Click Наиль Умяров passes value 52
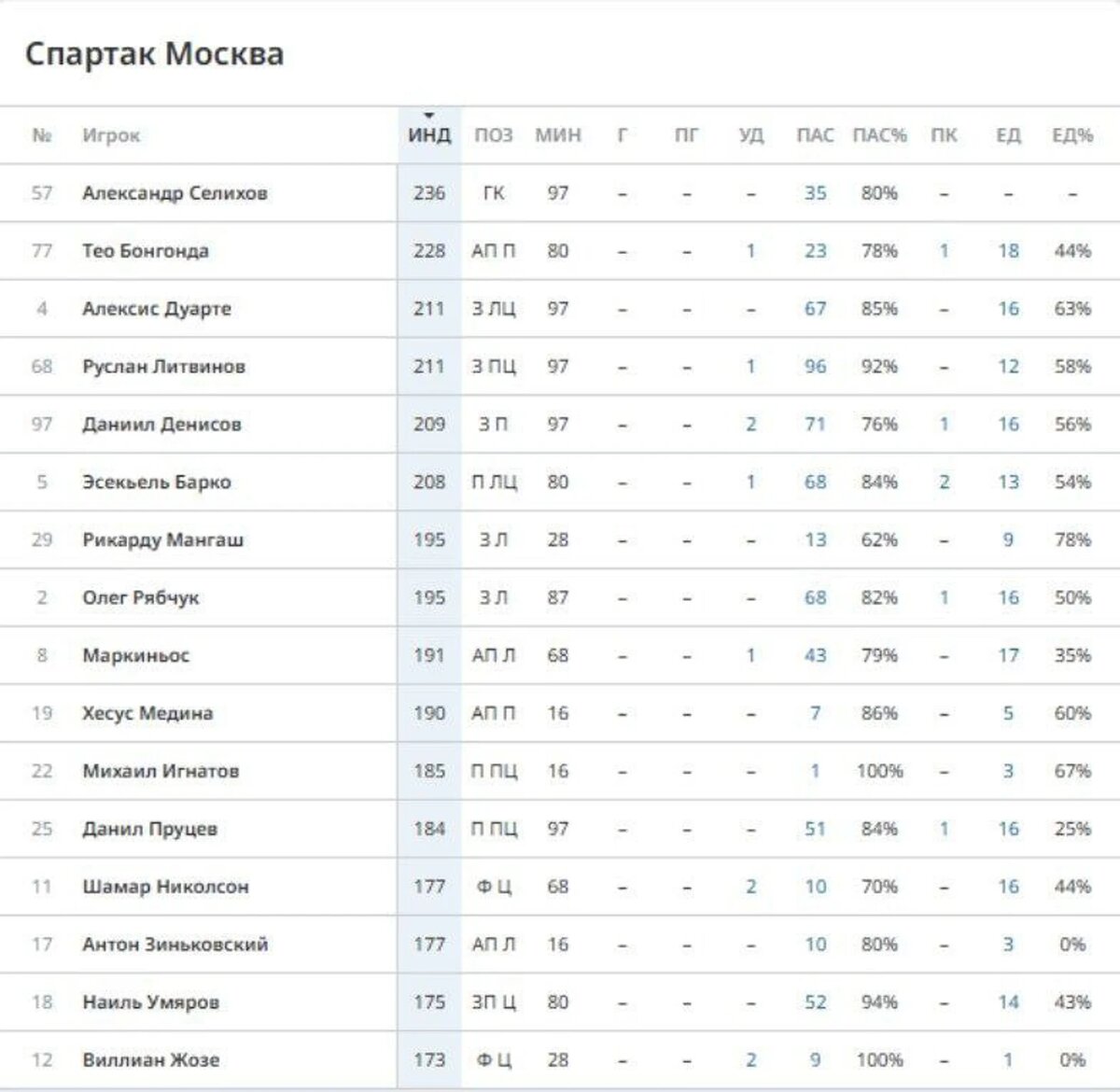 816,1002
